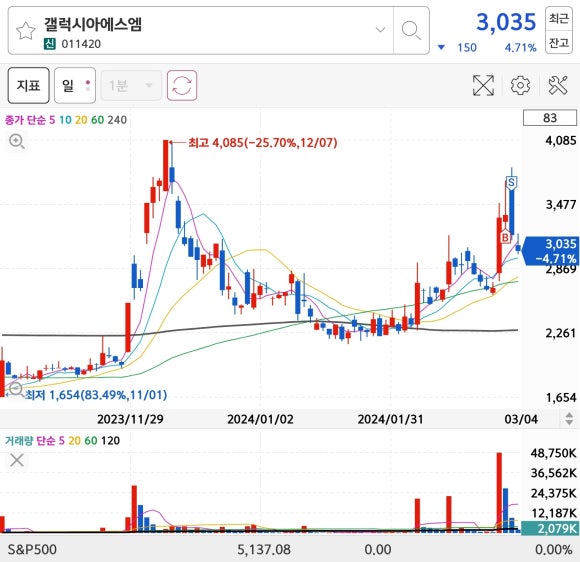Edit the candle count field showing 83
The image size is (580, 562).
point(550,118)
